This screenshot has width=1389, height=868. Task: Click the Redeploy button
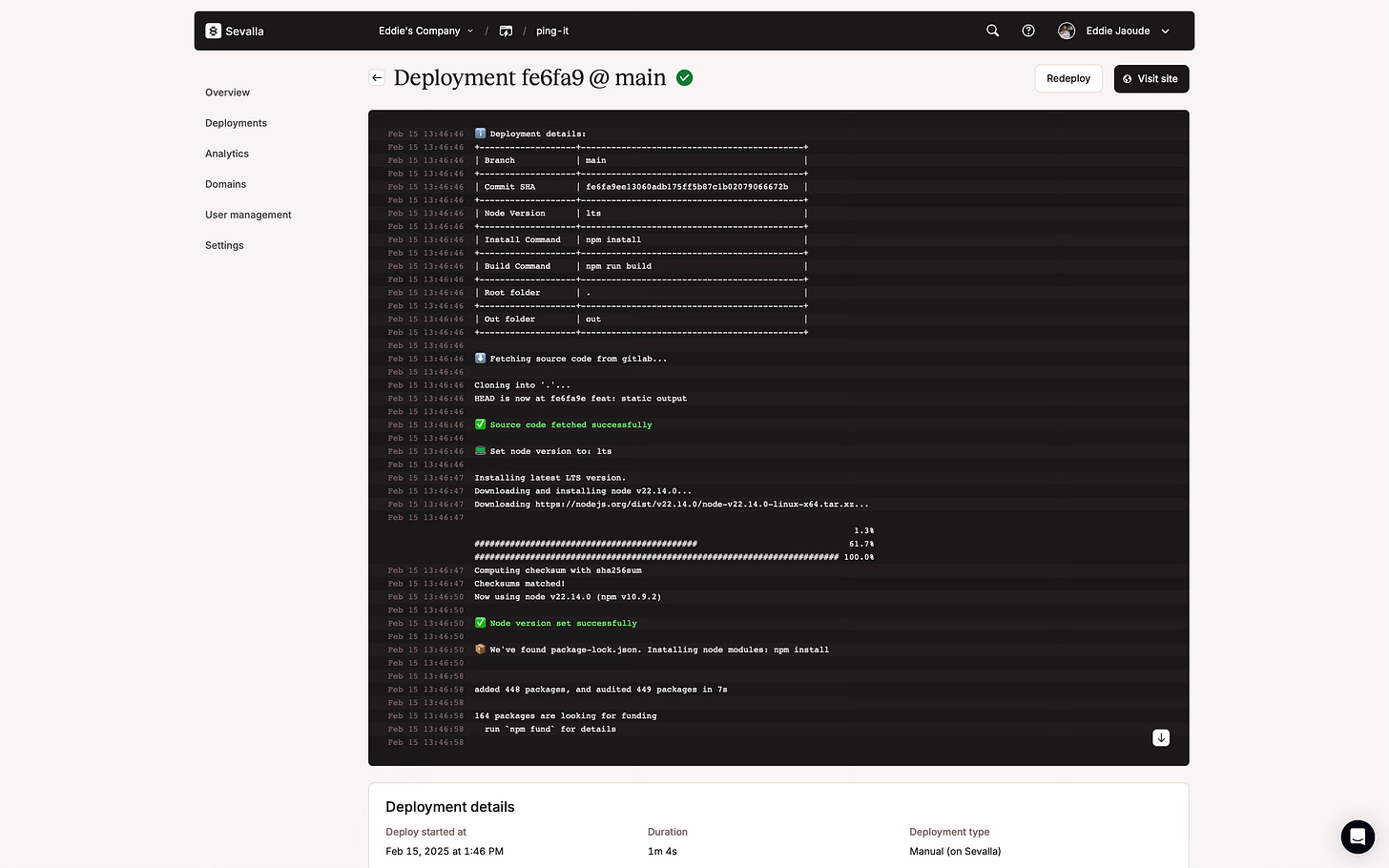click(x=1068, y=79)
